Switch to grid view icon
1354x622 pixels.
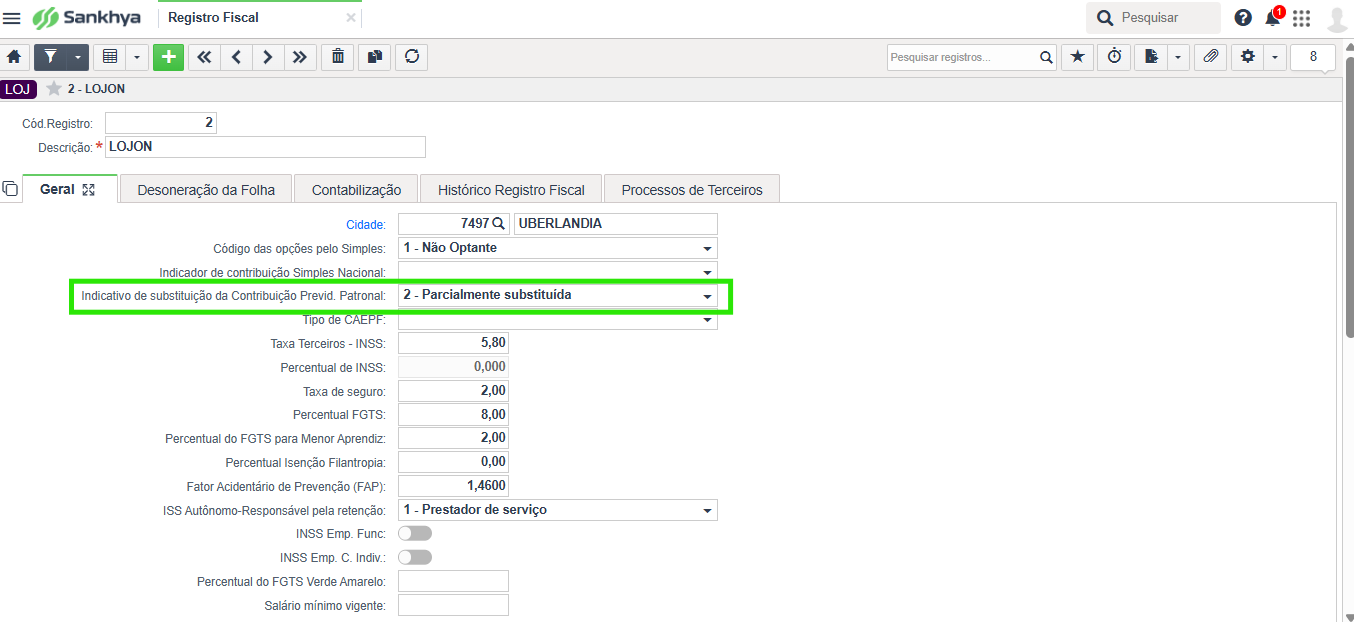pos(110,57)
